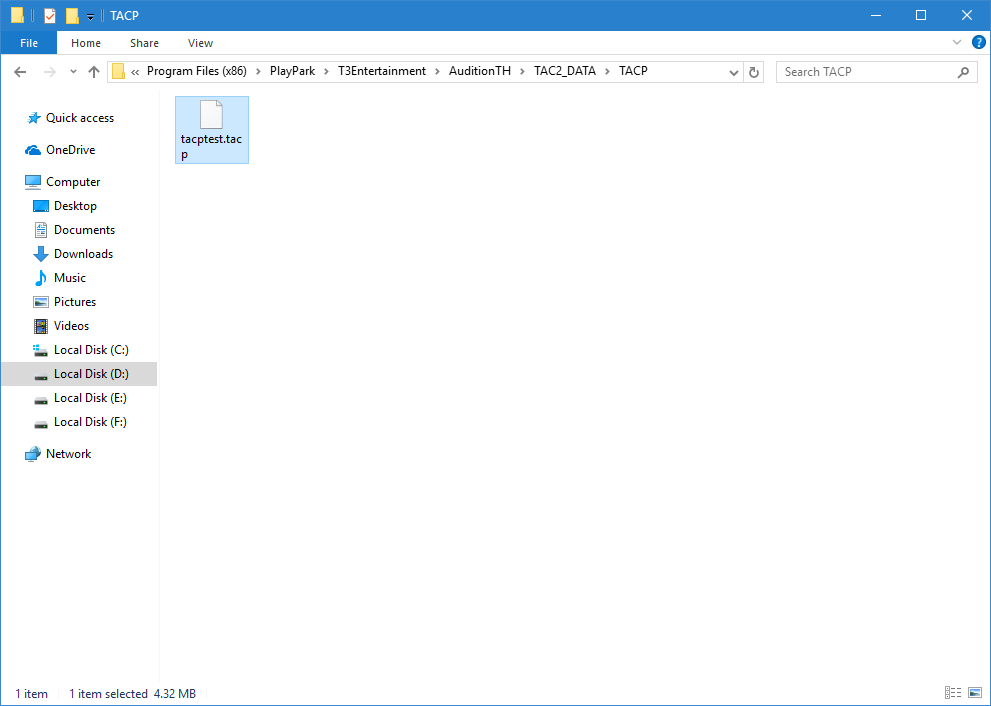
Task: Click PlayPark in the address path
Action: [x=290, y=71]
